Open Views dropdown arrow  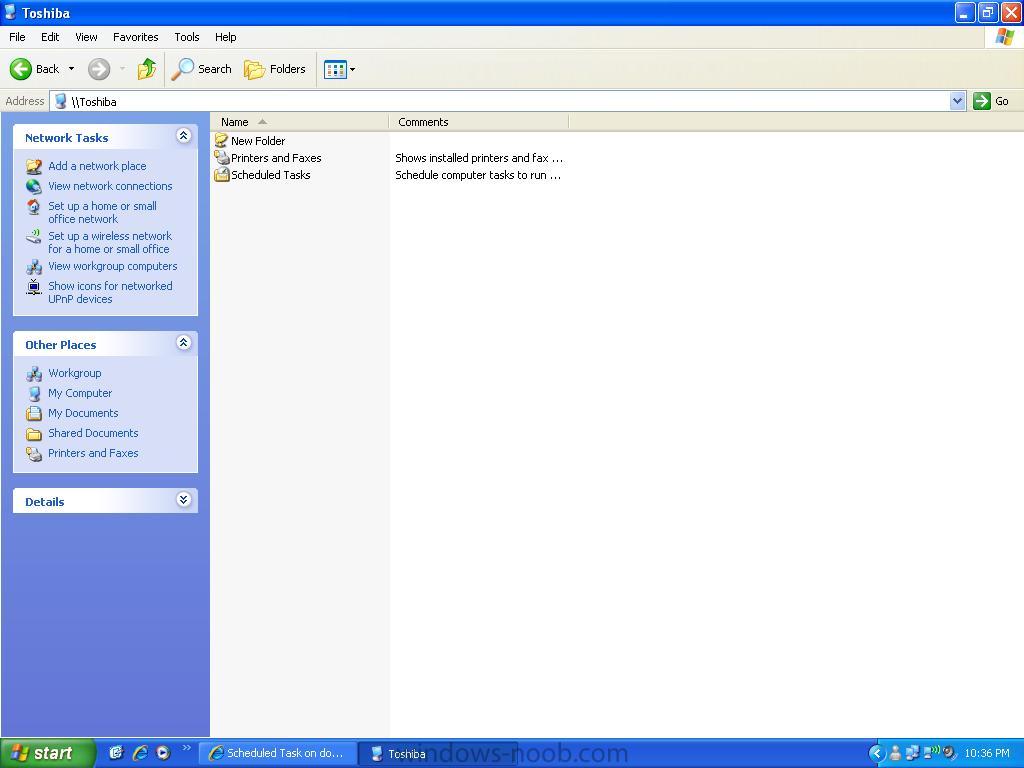tap(353, 69)
